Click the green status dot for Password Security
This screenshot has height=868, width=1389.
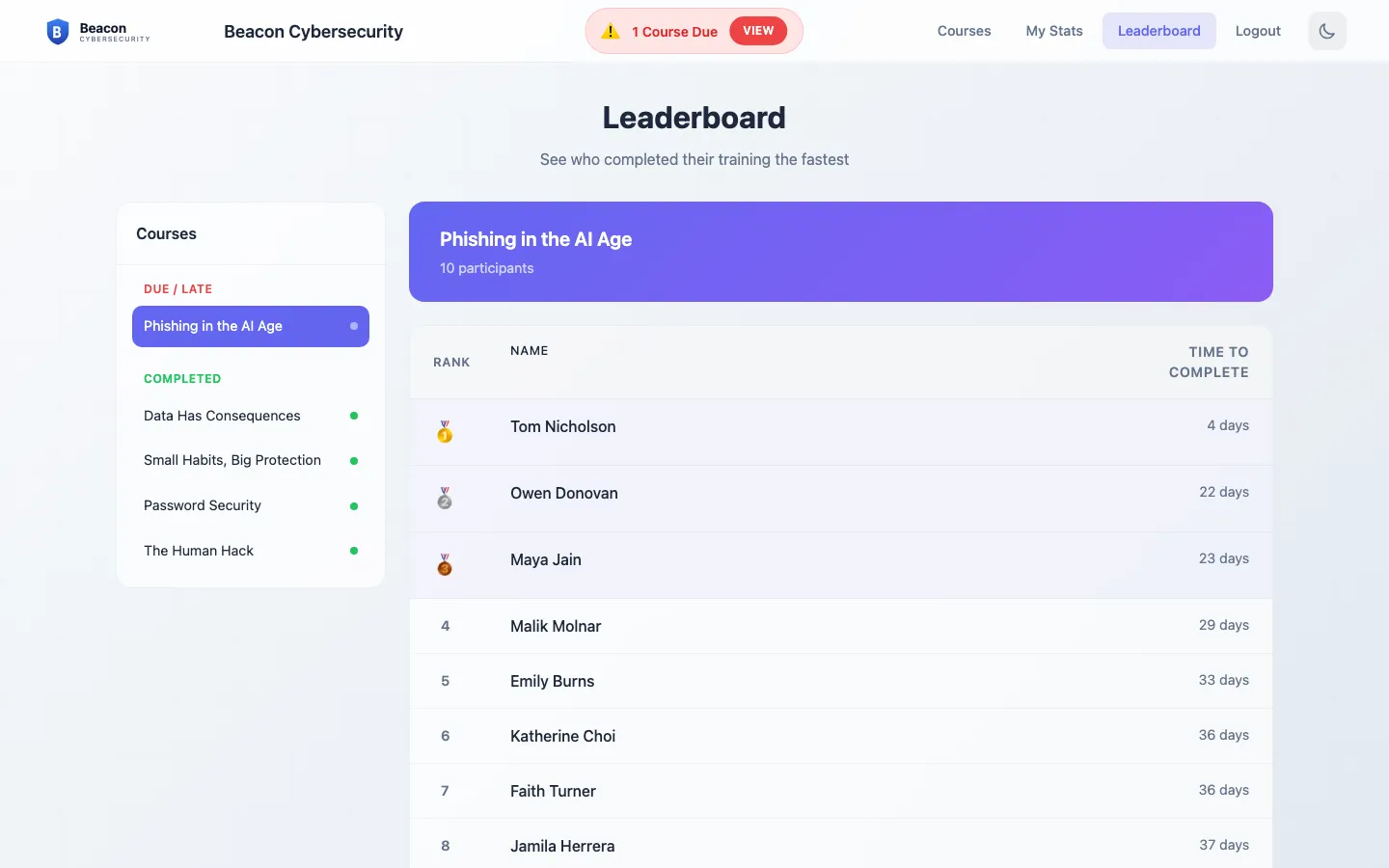(354, 506)
